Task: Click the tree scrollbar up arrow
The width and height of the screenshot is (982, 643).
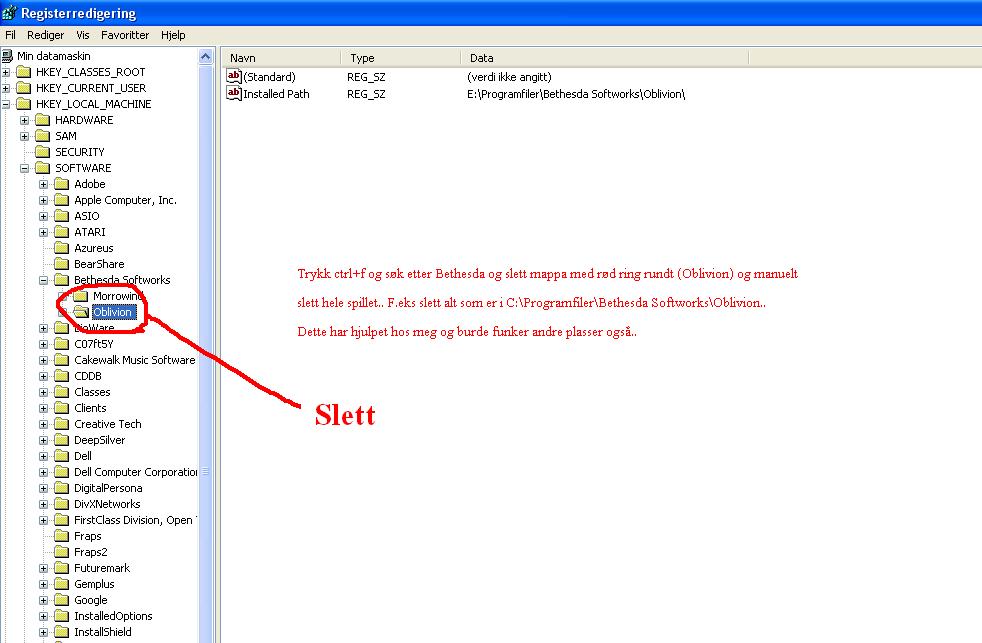Action: click(205, 57)
